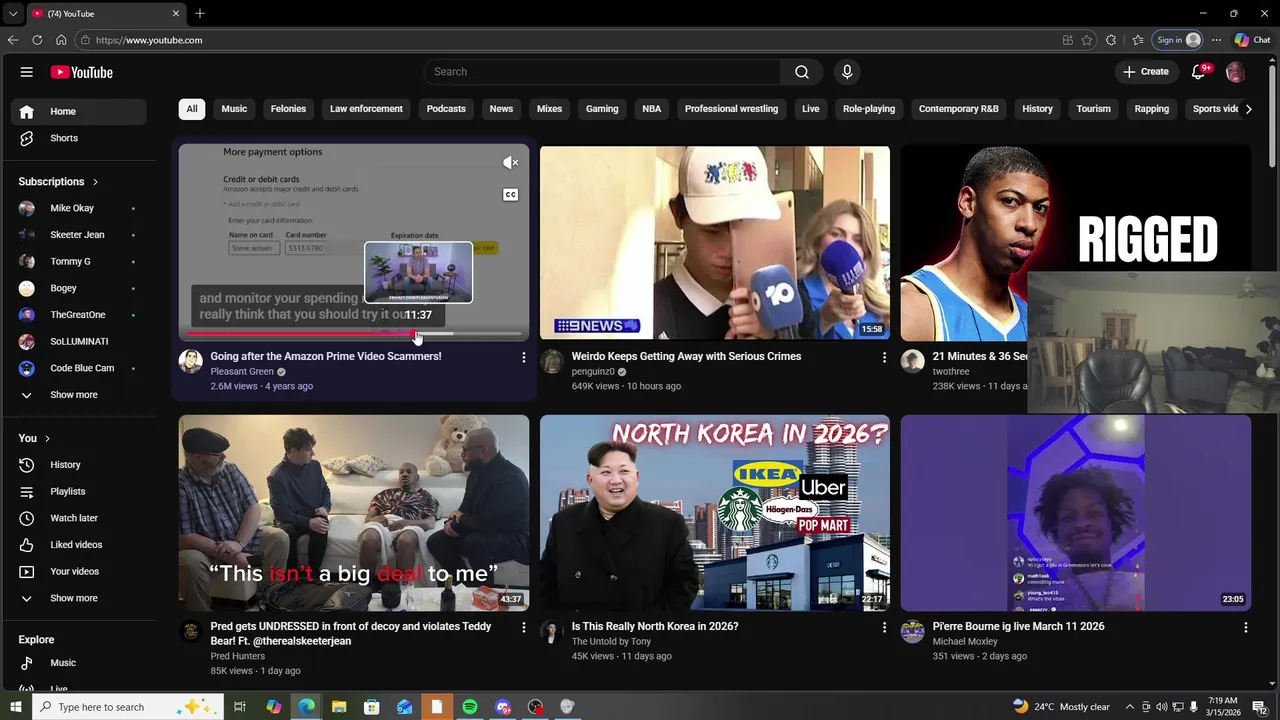Unmute the previewing video
1280x720 pixels.
tap(510, 163)
